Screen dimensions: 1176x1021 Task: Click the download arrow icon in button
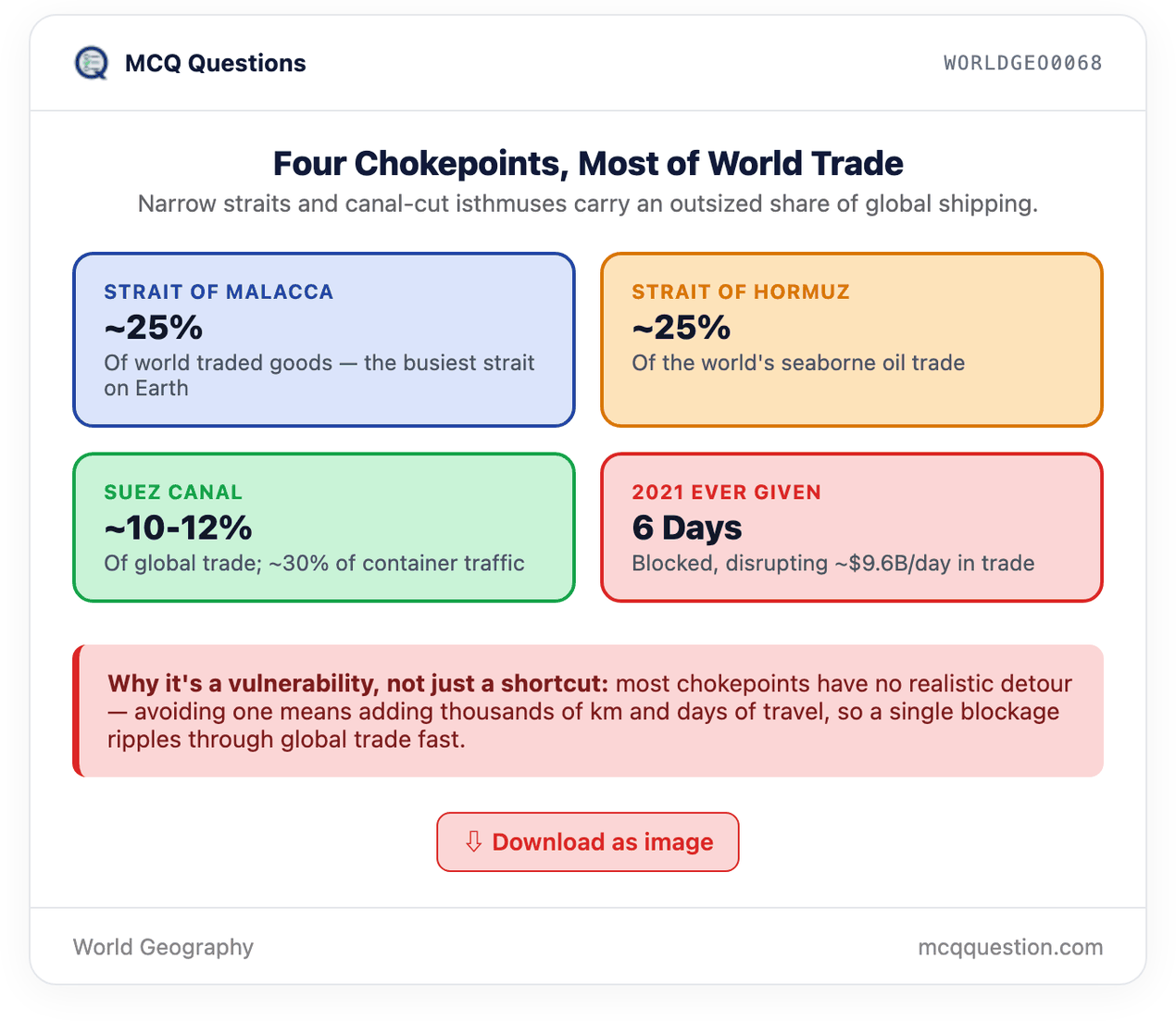tap(473, 841)
